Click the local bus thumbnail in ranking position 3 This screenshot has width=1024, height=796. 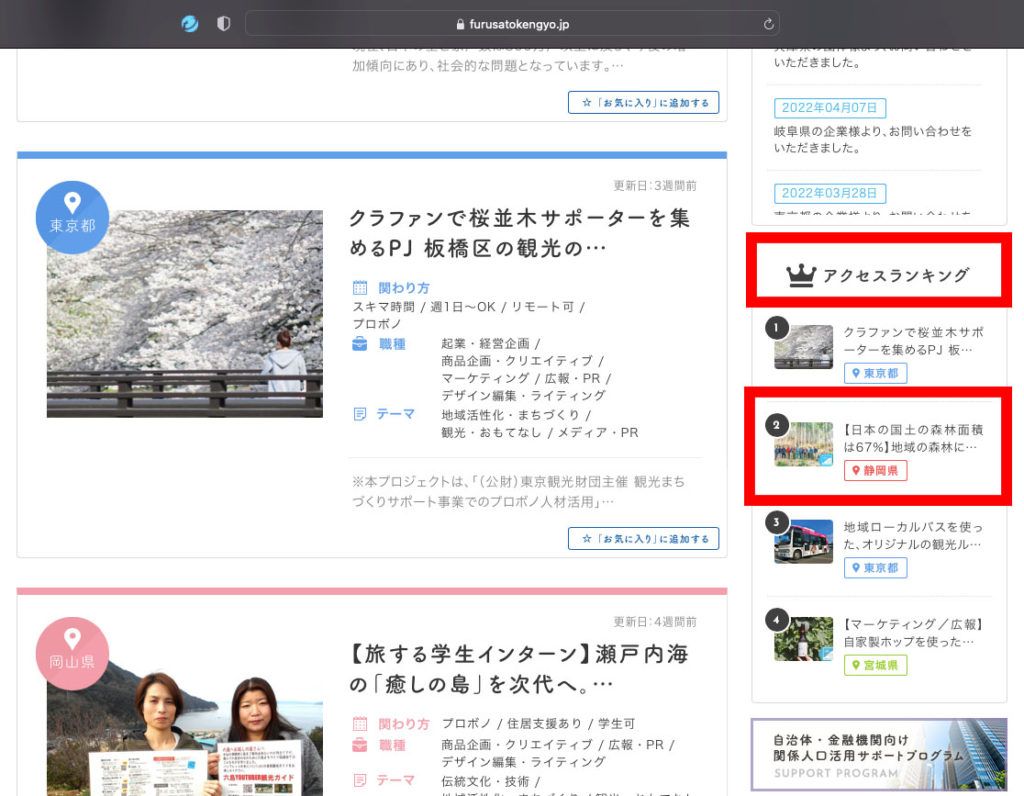(802, 540)
